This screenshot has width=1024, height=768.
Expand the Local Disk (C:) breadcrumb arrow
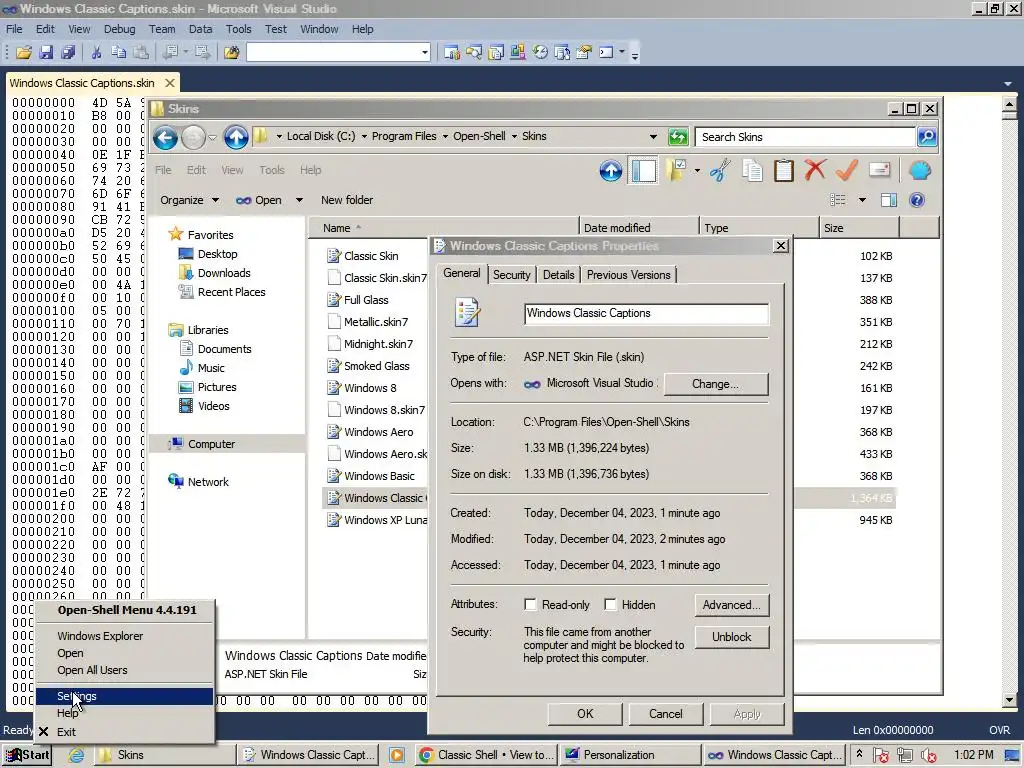tap(364, 136)
